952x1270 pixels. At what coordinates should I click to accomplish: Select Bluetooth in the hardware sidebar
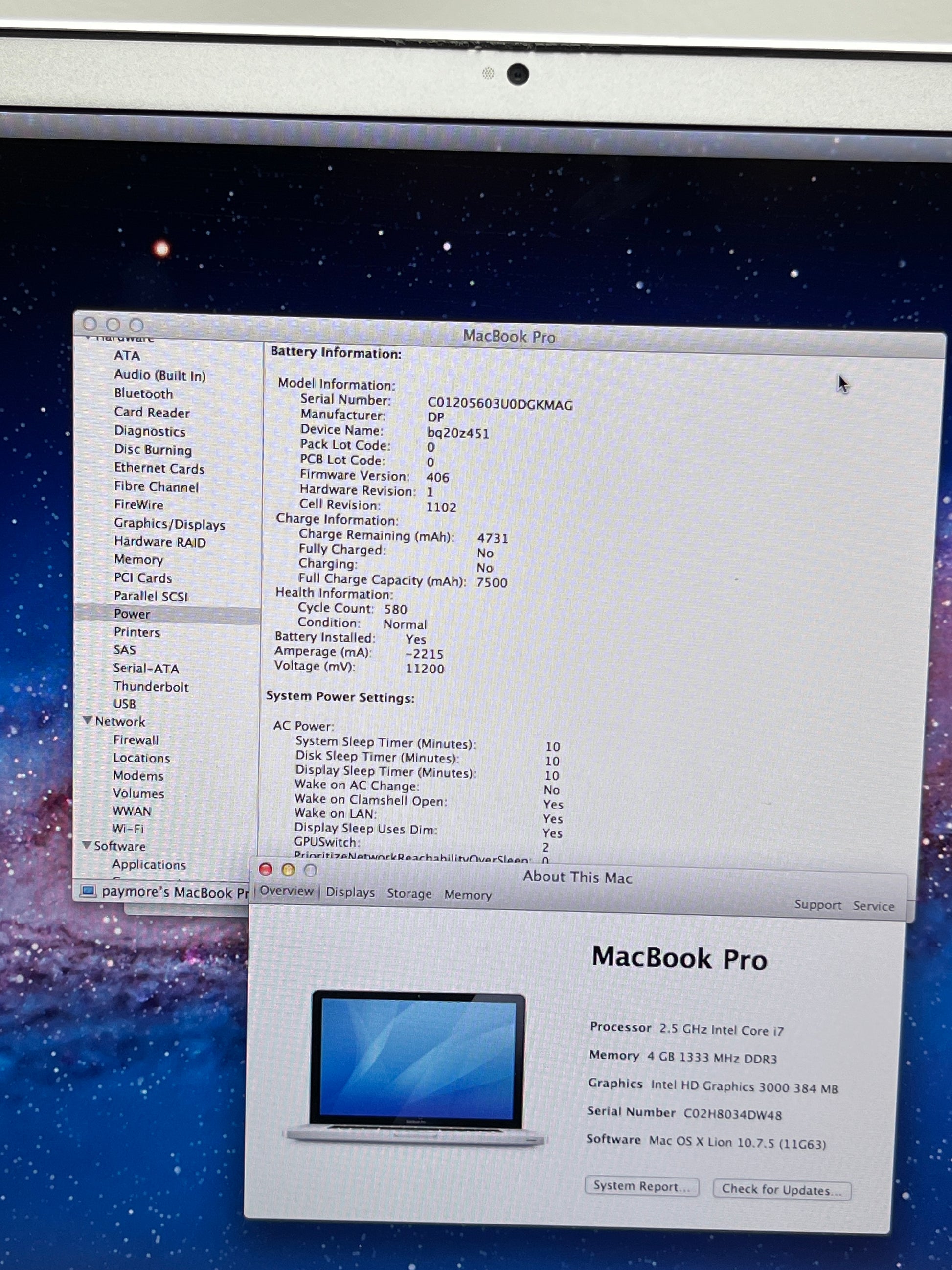coord(143,394)
